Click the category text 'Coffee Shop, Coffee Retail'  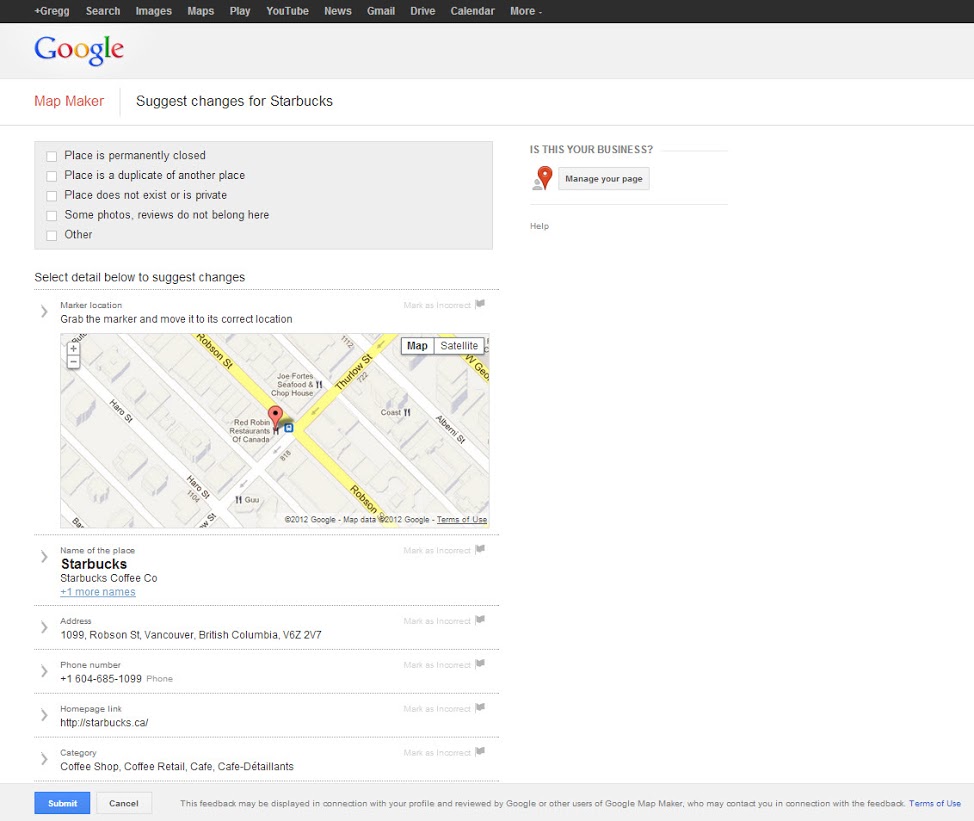click(x=177, y=766)
